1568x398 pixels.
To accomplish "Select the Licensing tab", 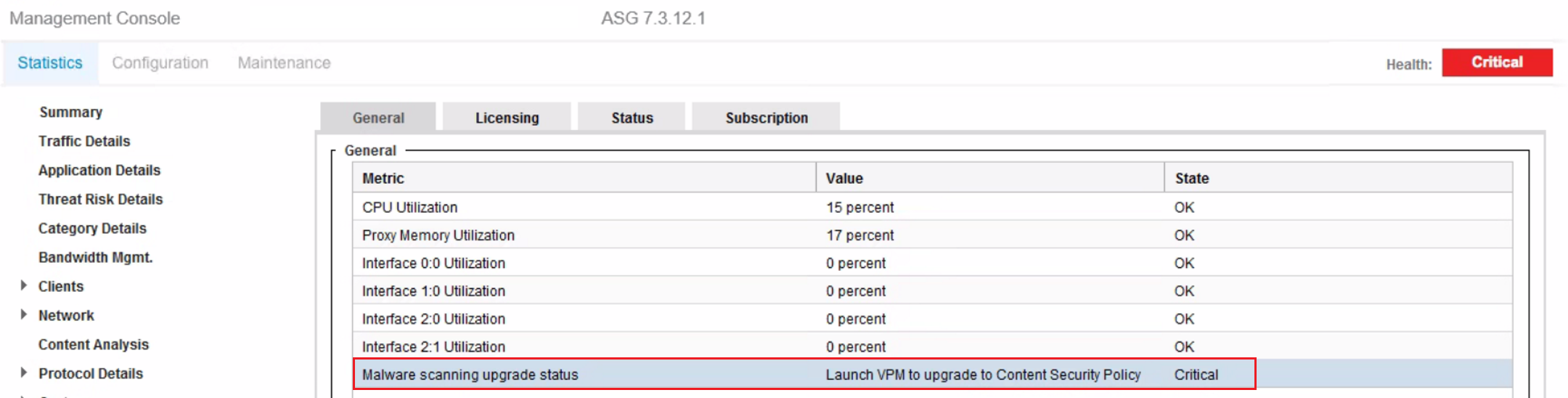I will [x=507, y=118].
